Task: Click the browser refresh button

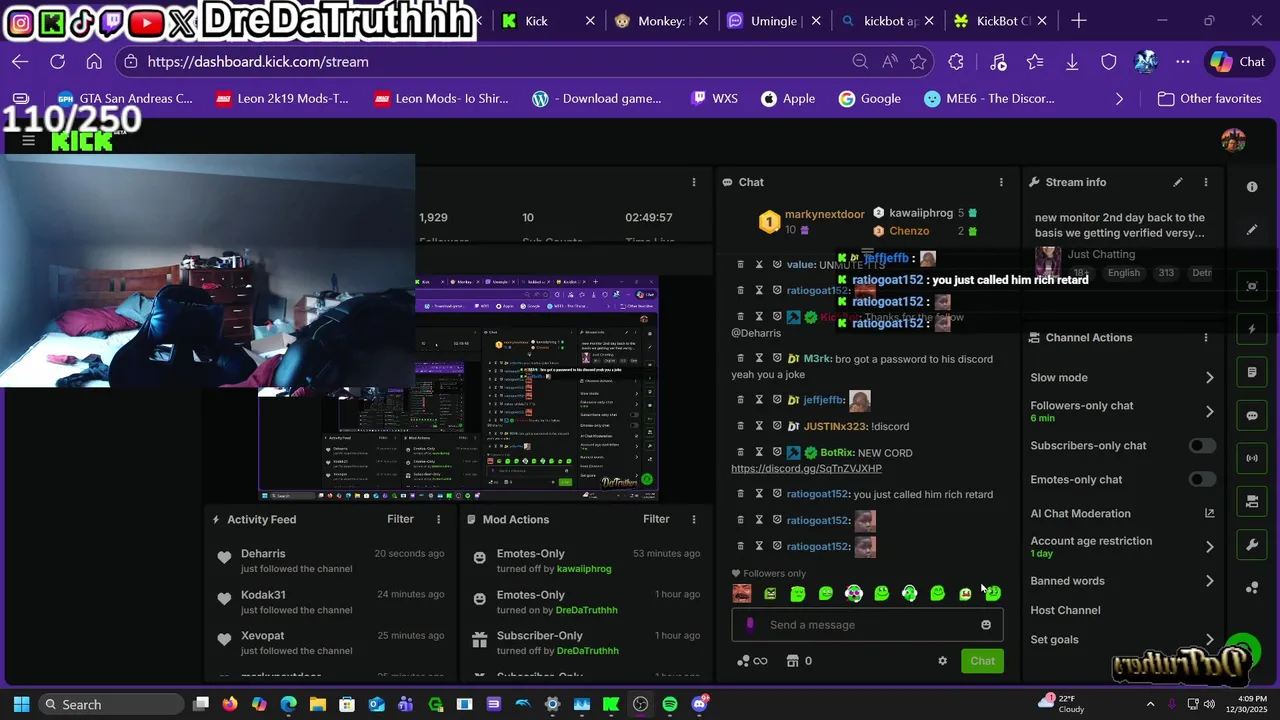Action: tap(57, 61)
